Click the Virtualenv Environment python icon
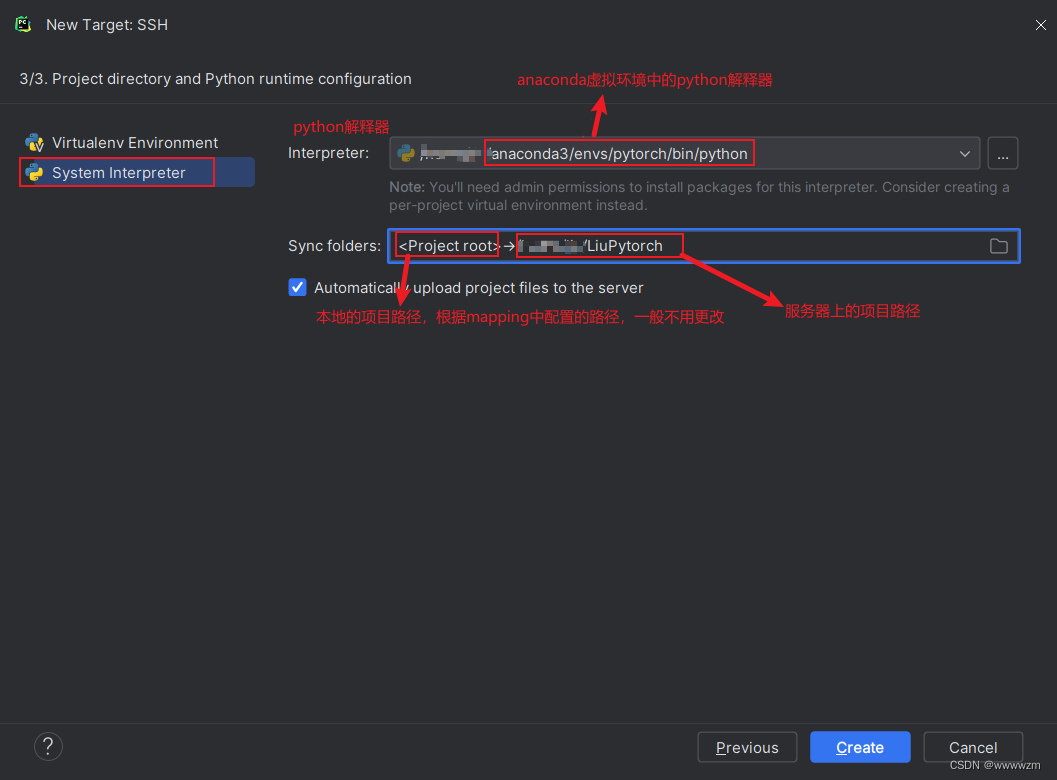The image size is (1057, 780). click(x=34, y=143)
